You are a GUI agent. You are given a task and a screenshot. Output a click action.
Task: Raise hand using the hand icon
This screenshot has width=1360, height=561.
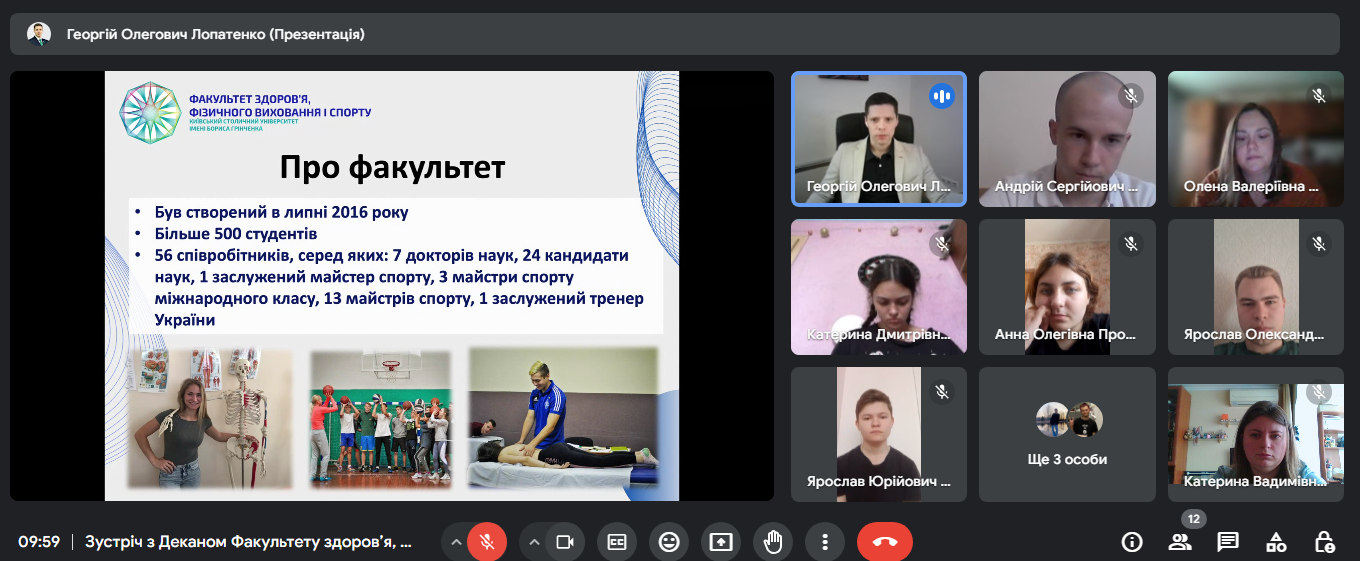coord(773,542)
